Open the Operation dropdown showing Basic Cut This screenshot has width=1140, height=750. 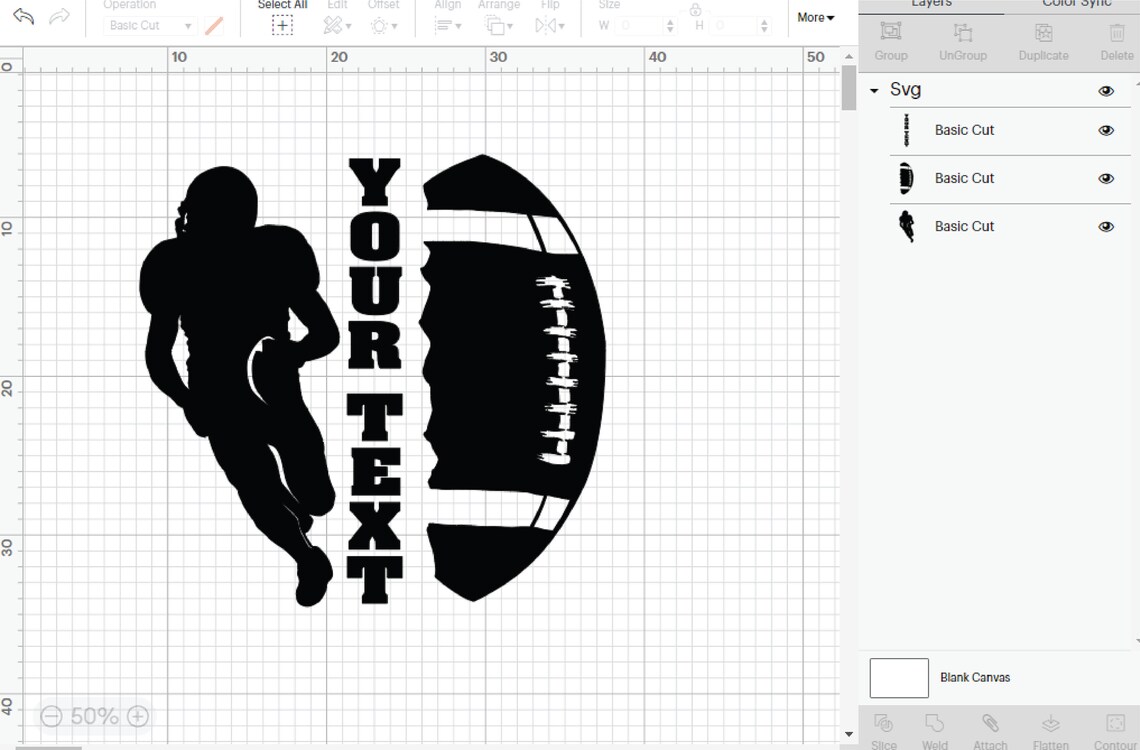coord(150,25)
